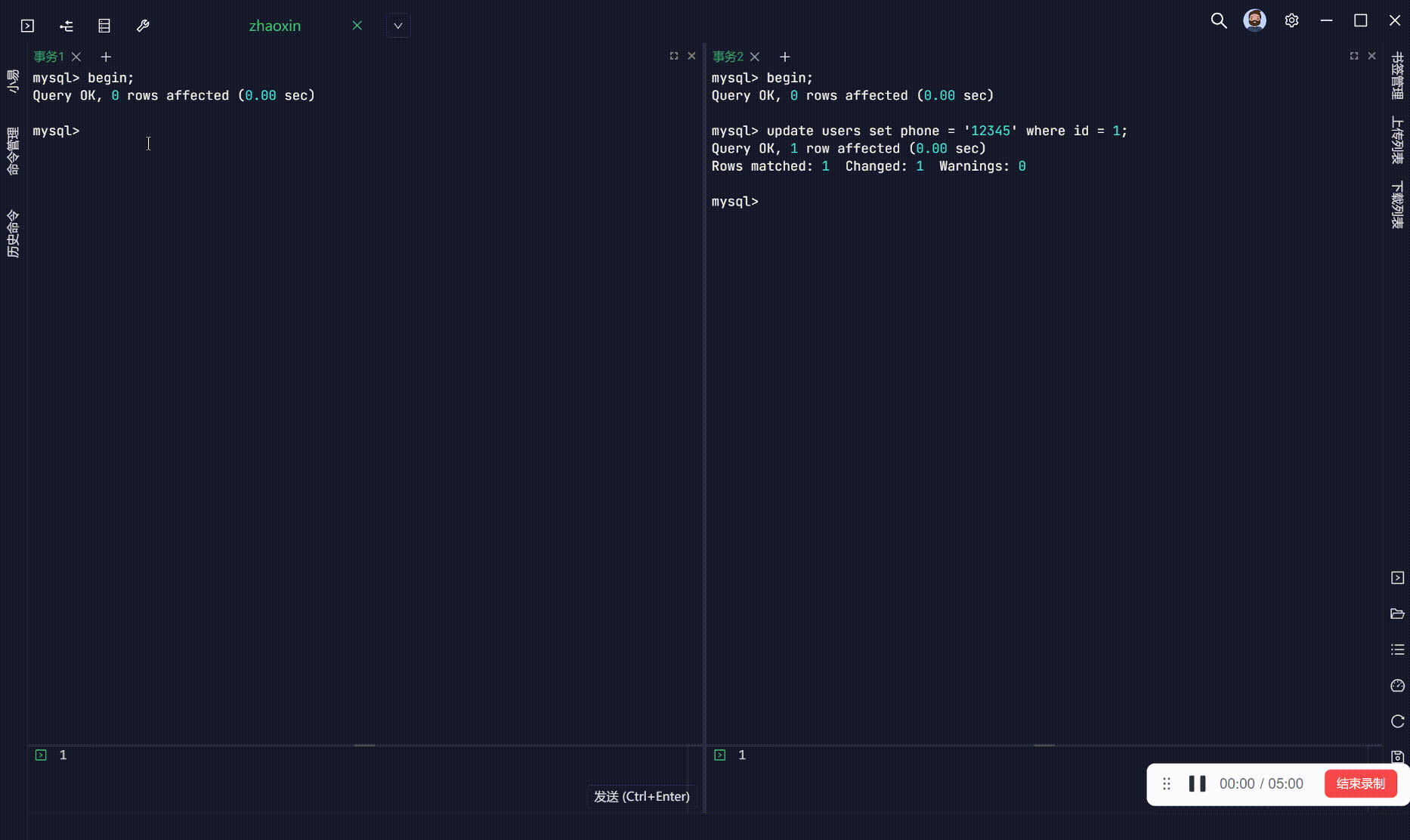Click the list icon in right sidebar
The image size is (1410, 840).
point(1397,650)
